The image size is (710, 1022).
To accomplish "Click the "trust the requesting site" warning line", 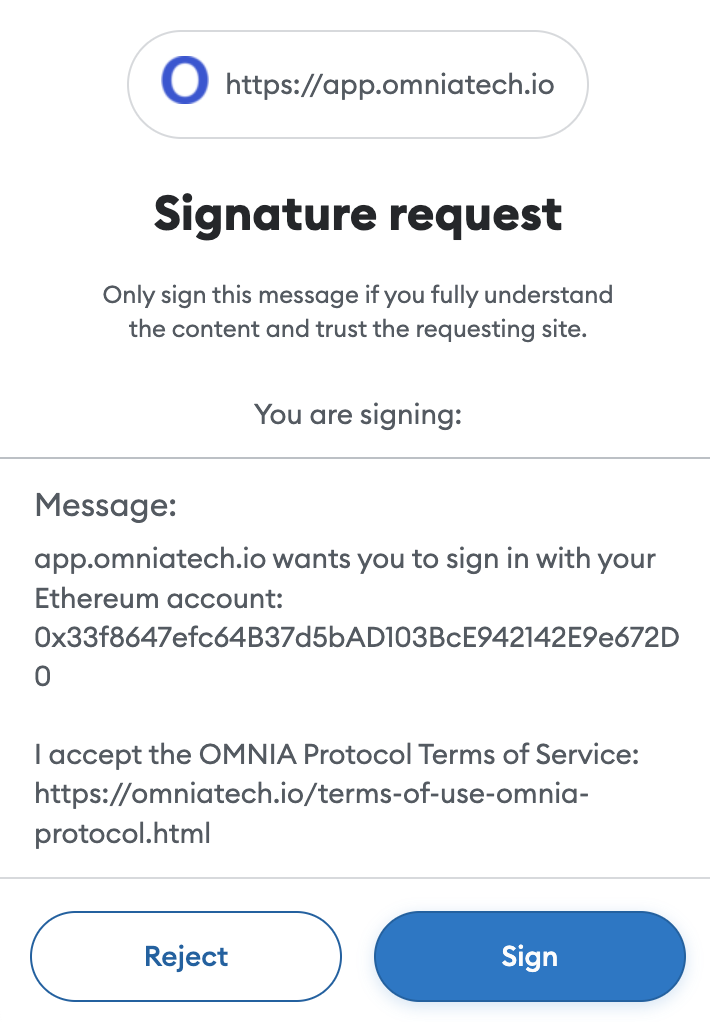I will coord(357,329).
